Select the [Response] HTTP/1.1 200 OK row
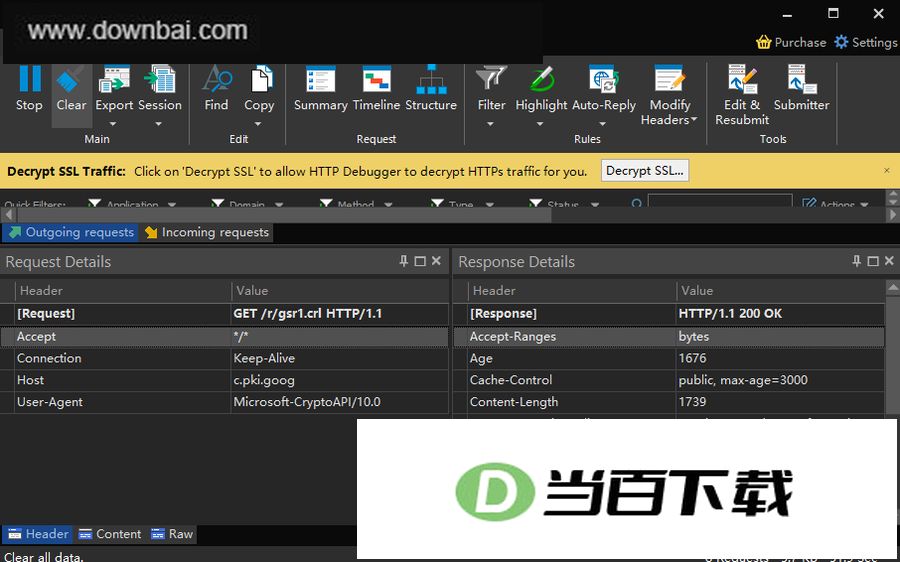Image resolution: width=900 pixels, height=562 pixels. [x=669, y=314]
